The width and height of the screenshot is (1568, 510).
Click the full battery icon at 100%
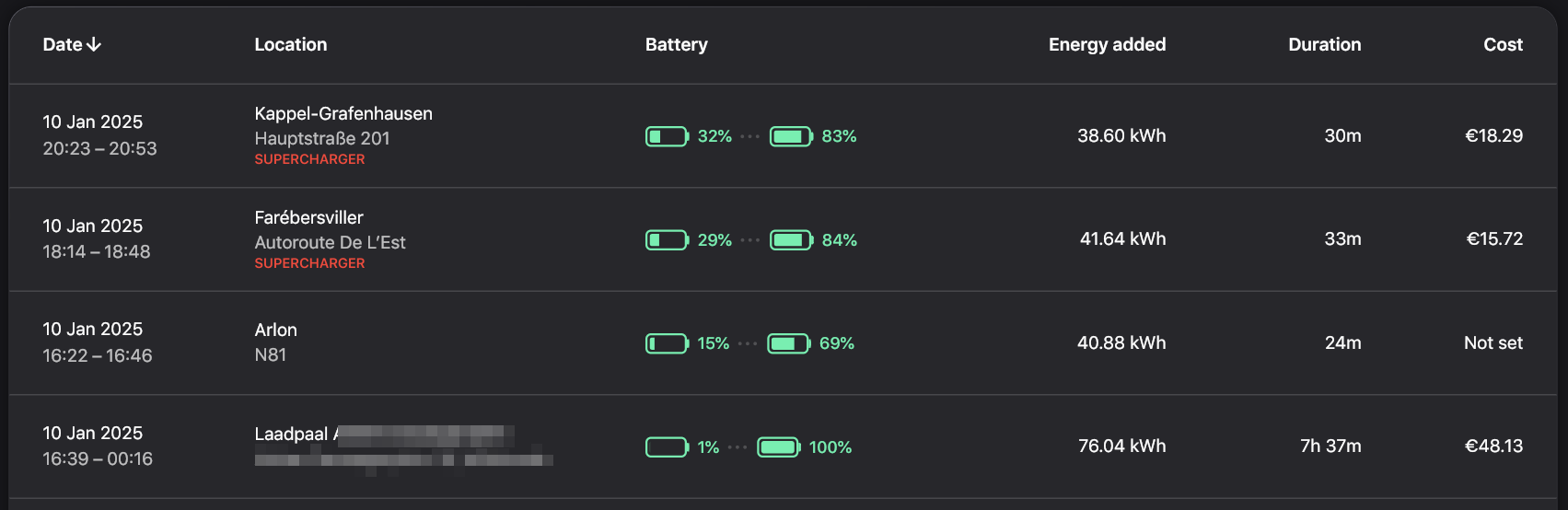tap(778, 447)
